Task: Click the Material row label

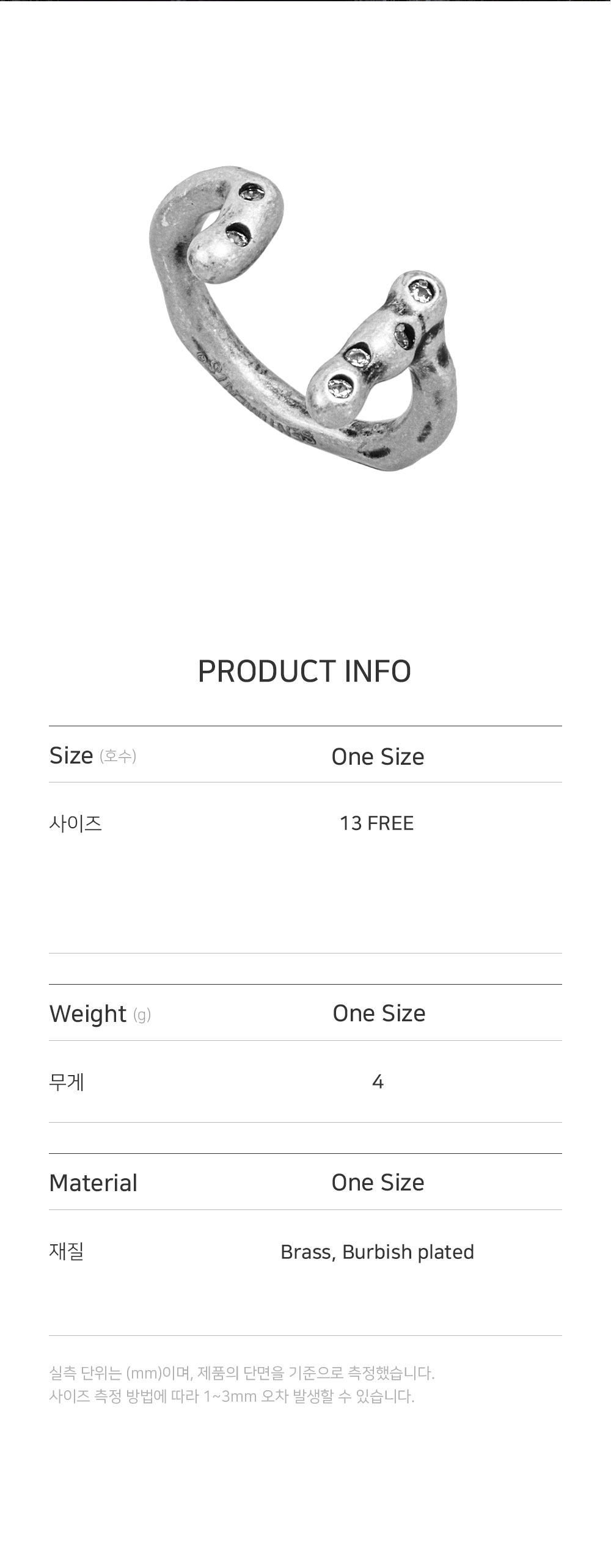Action: coord(93,1183)
